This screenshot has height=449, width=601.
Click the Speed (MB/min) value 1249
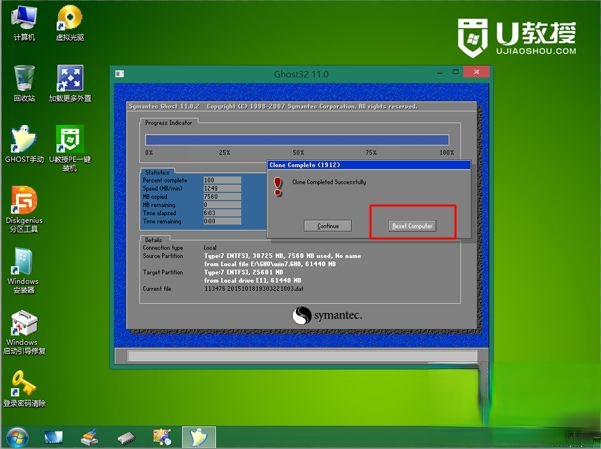click(222, 188)
